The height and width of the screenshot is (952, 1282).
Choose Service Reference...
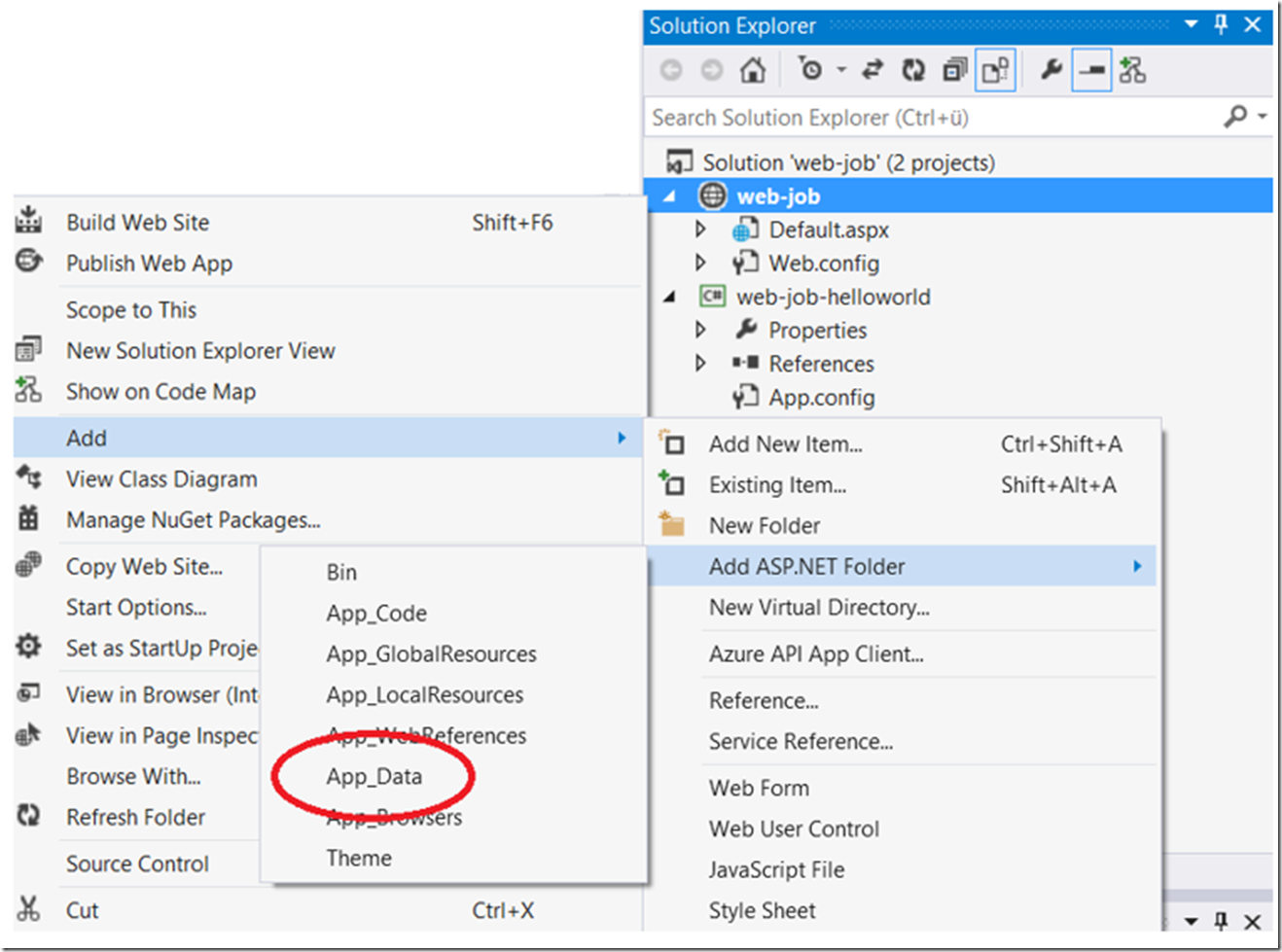(x=903, y=742)
